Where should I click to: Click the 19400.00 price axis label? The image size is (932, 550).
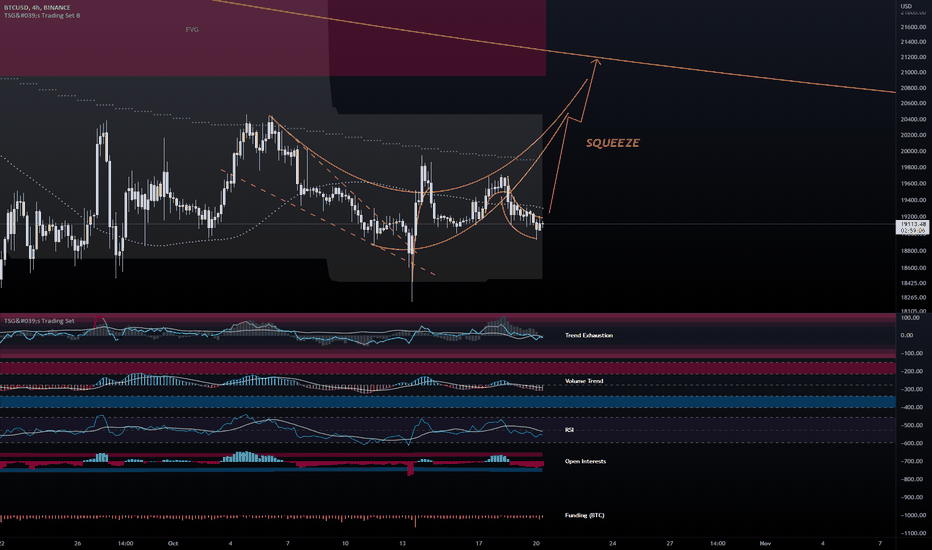(914, 200)
